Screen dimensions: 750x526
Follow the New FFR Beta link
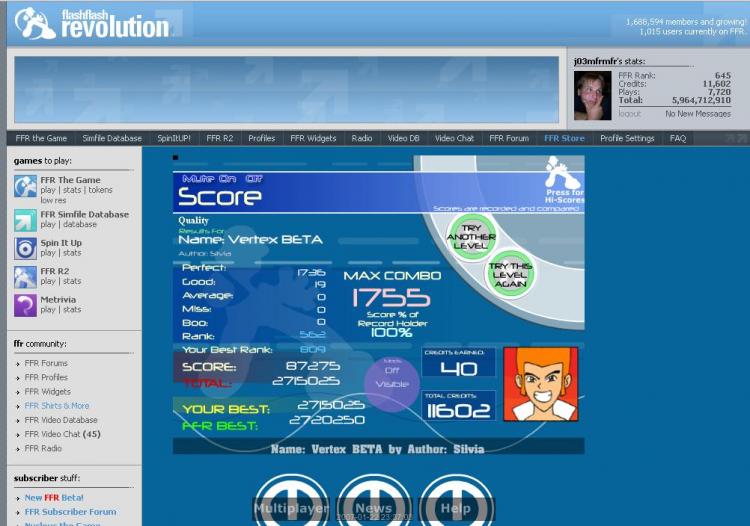click(x=54, y=498)
